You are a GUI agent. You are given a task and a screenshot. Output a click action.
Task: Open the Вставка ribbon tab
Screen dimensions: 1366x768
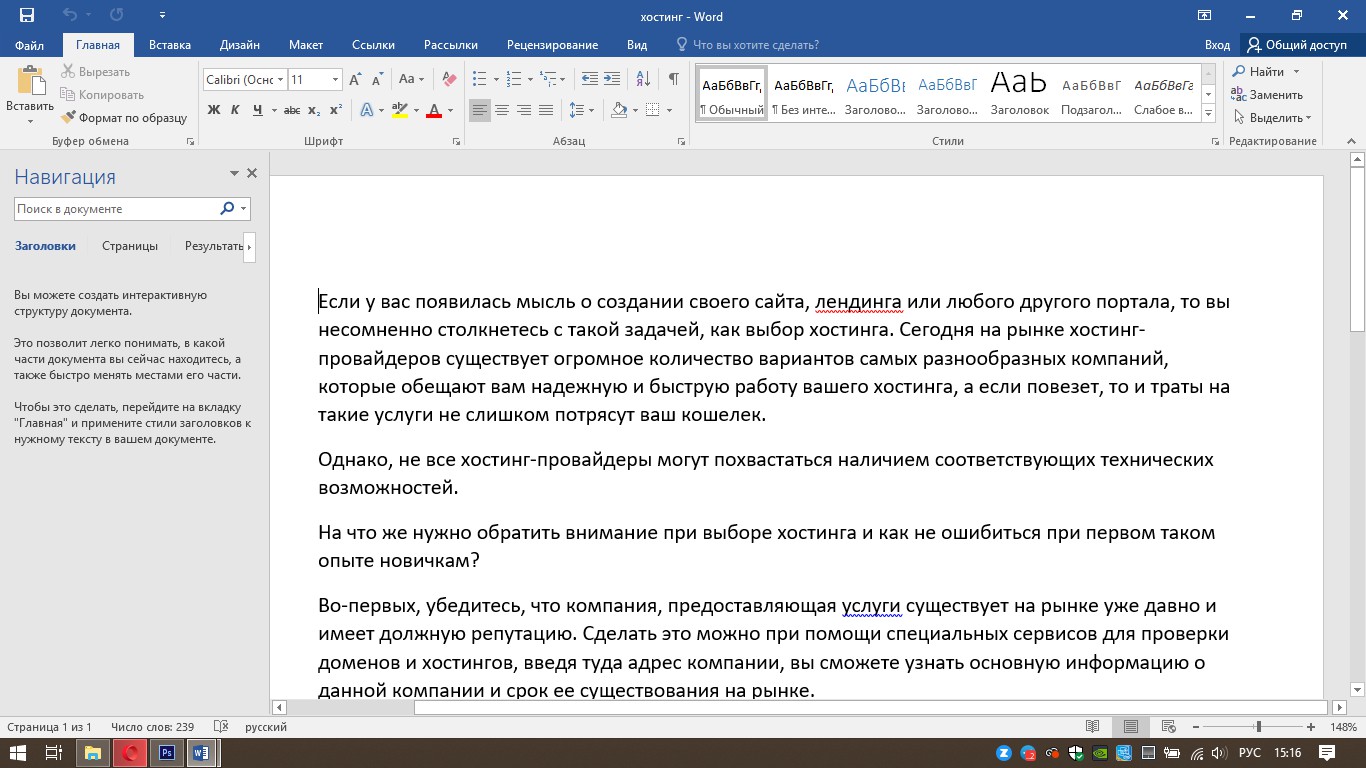click(x=170, y=45)
